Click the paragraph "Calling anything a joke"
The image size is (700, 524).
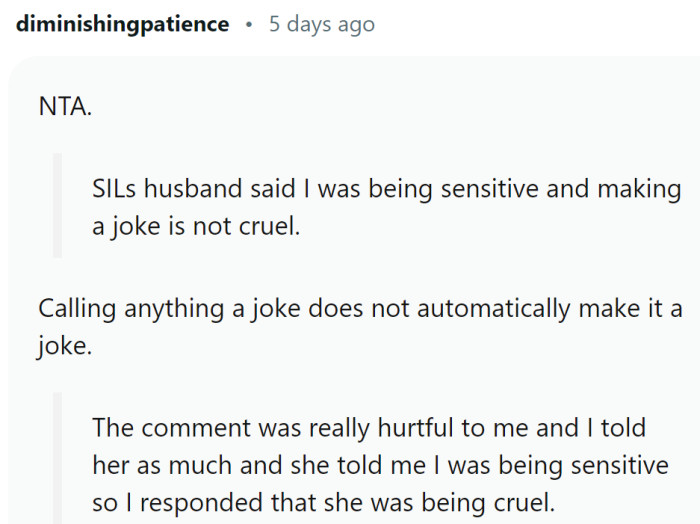tap(360, 309)
